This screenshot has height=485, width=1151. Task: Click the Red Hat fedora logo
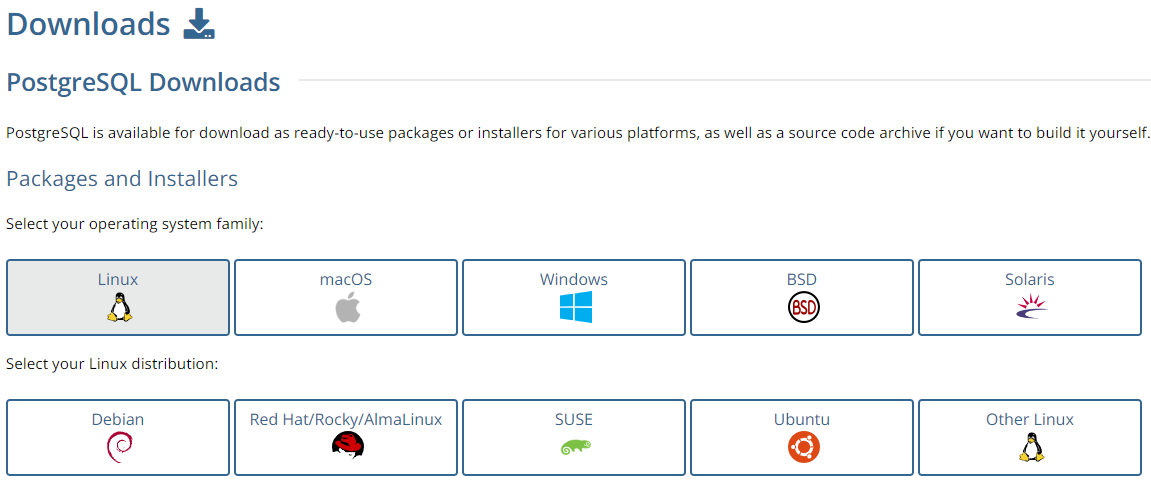(346, 445)
